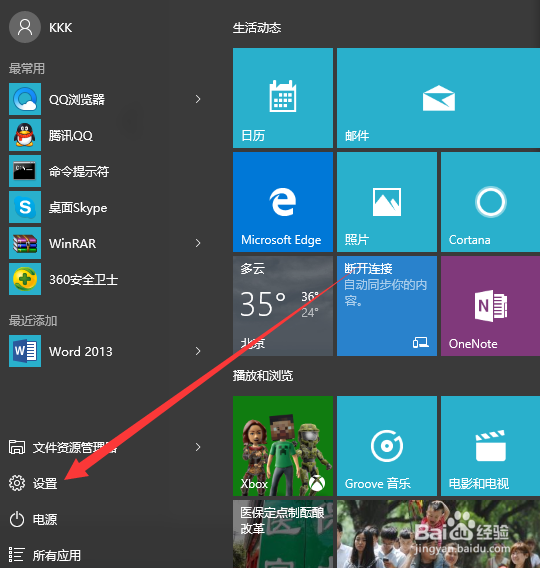Open the 日历 calendar tile
This screenshot has width=540, height=568.
tap(283, 98)
